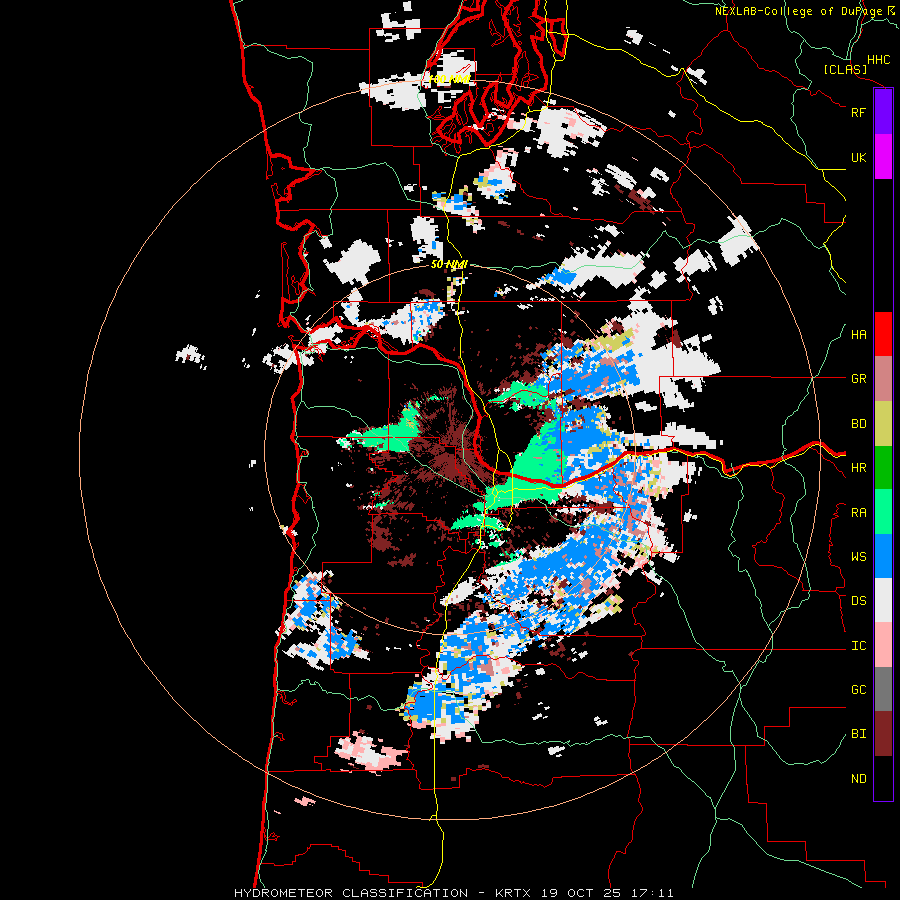
Task: Click the UK magenta legend swatch
Action: (x=883, y=157)
